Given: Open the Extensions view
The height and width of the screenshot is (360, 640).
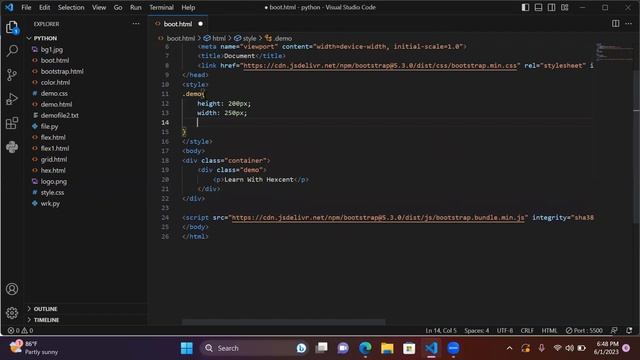Looking at the screenshot, I should [12, 123].
